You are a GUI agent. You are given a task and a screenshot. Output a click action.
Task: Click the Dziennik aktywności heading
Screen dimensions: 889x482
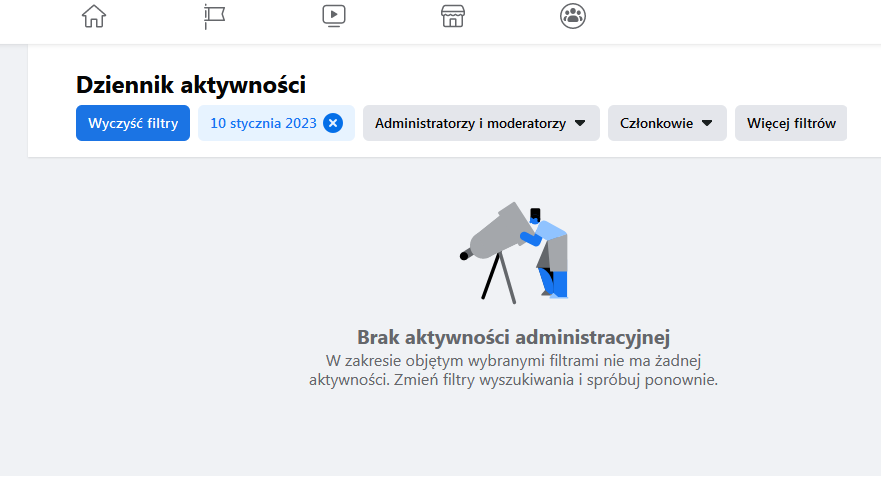[191, 85]
